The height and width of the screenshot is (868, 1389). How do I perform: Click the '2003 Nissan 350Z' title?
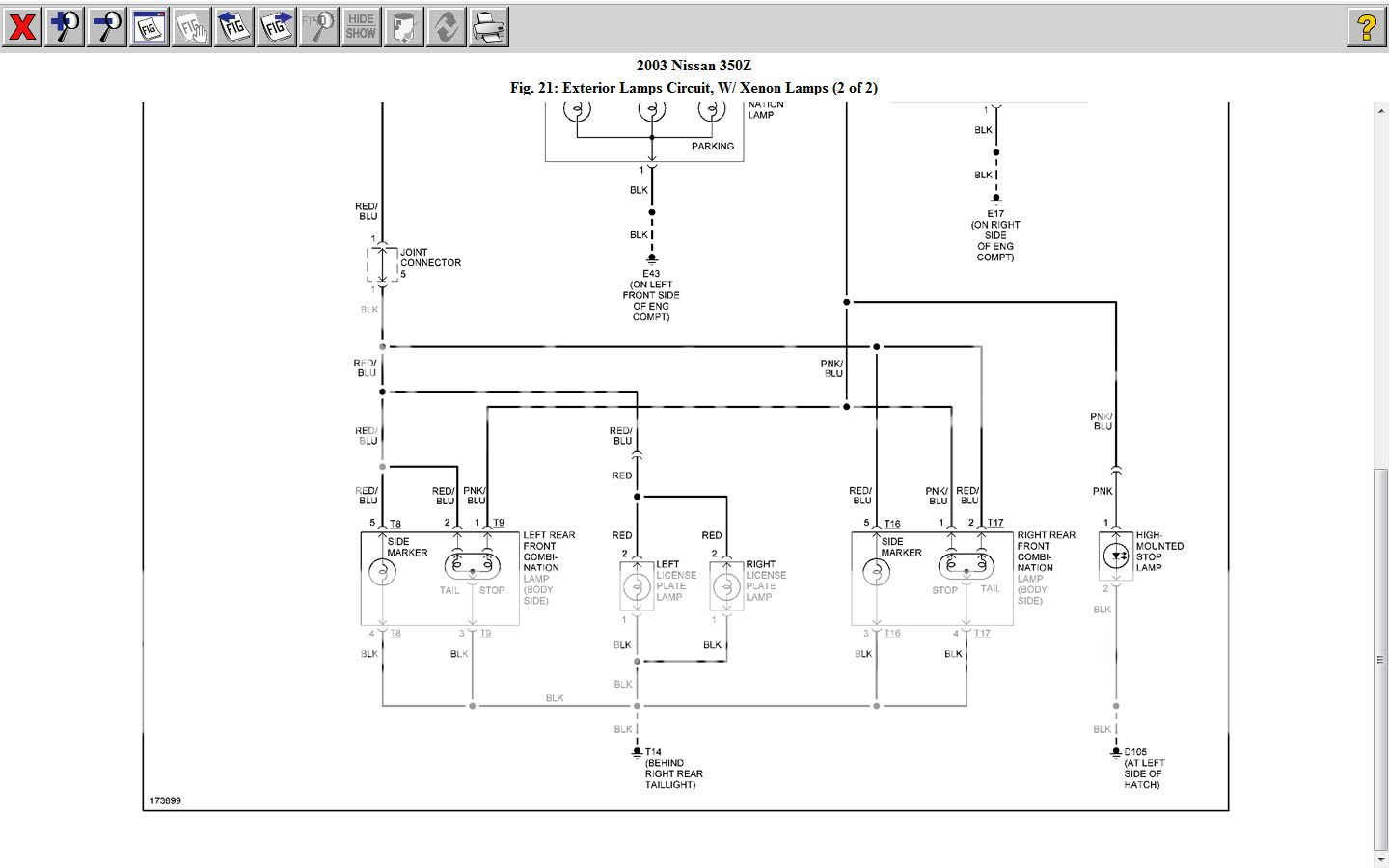pyautogui.click(x=694, y=66)
